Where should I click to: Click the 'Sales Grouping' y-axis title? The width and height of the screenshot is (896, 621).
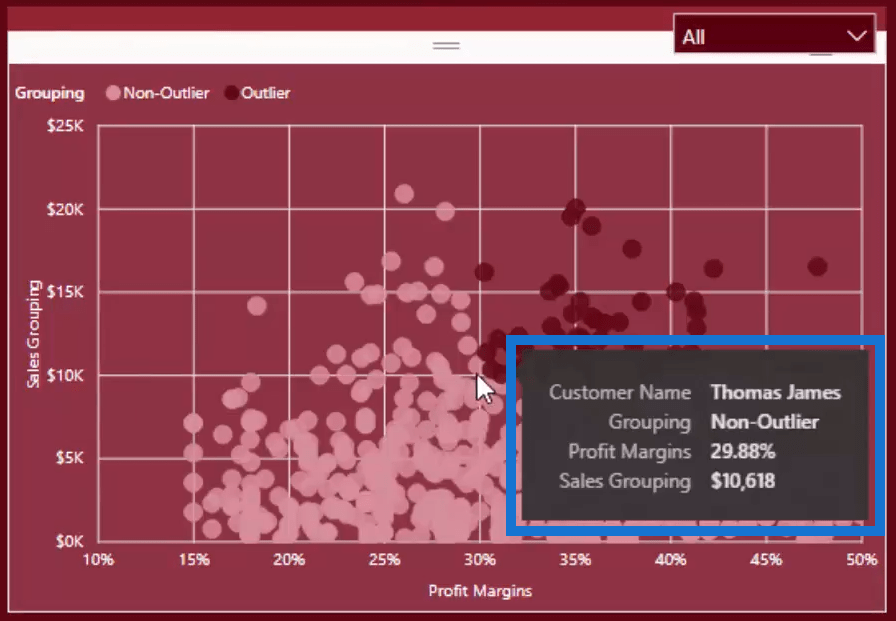tap(34, 334)
